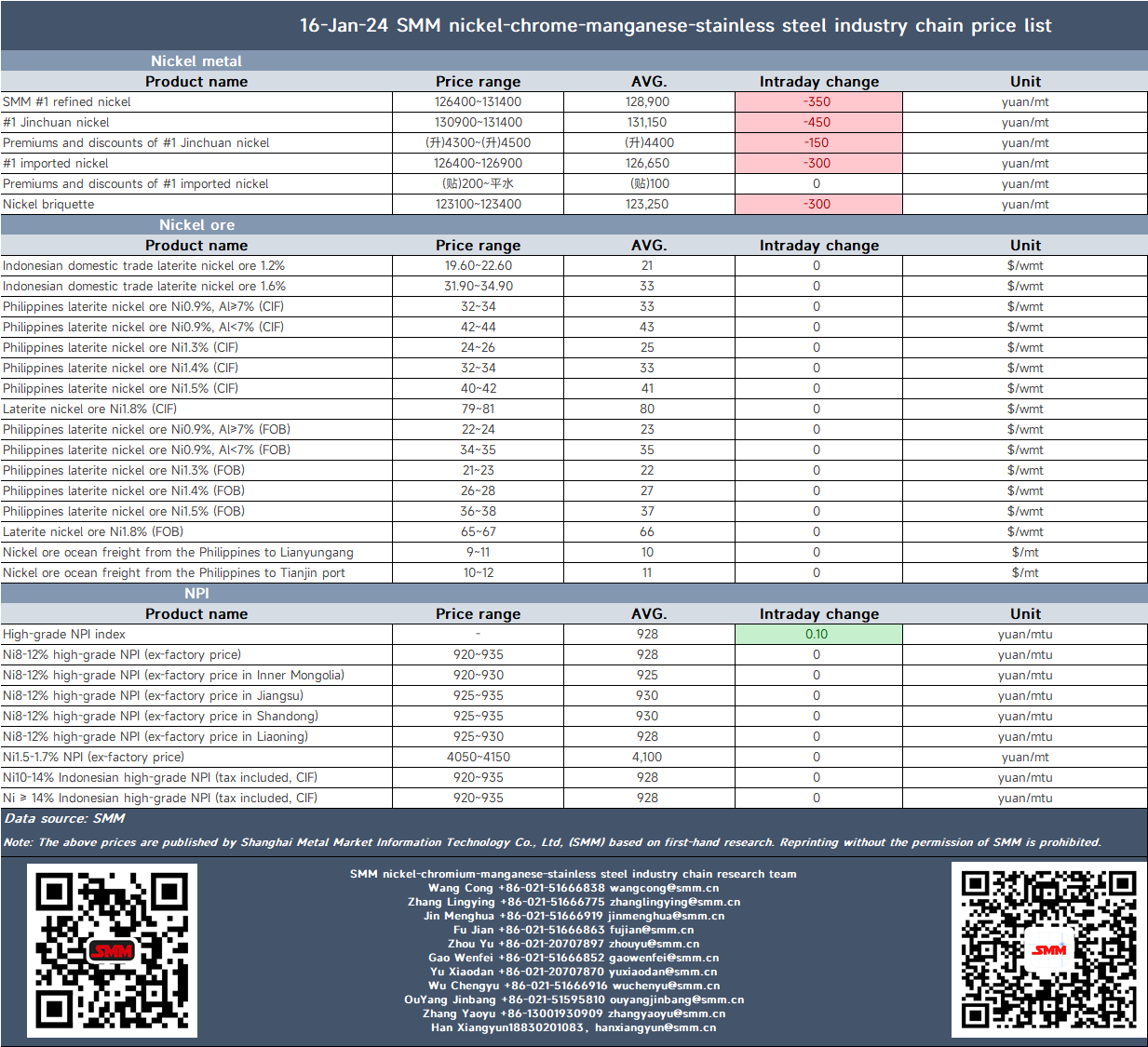Select average value 4,100

647,757
